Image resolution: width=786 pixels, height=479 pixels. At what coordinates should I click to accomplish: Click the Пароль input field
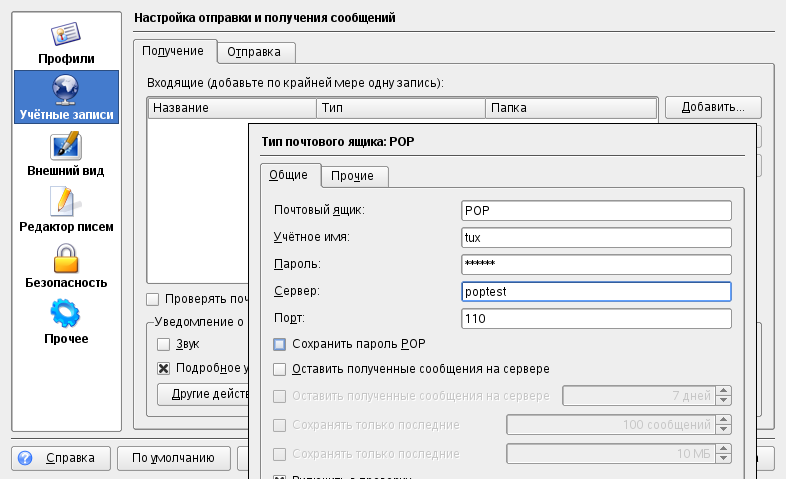tap(596, 264)
